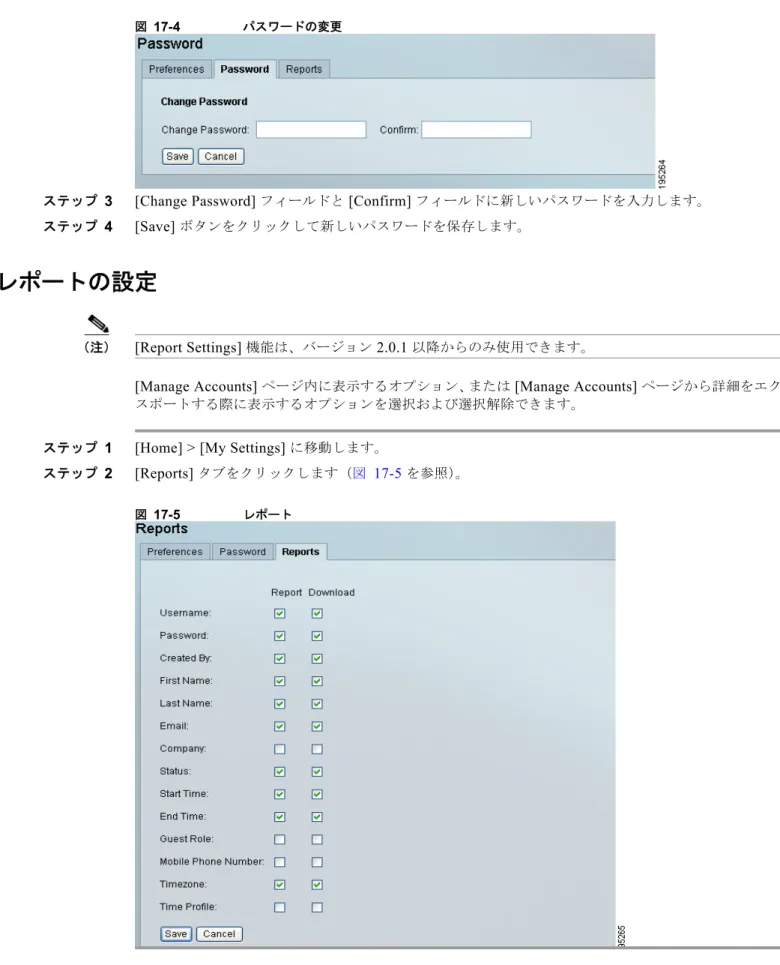The height and width of the screenshot is (965, 780).
Task: Click the note pencil icon
Action: pos(97,324)
